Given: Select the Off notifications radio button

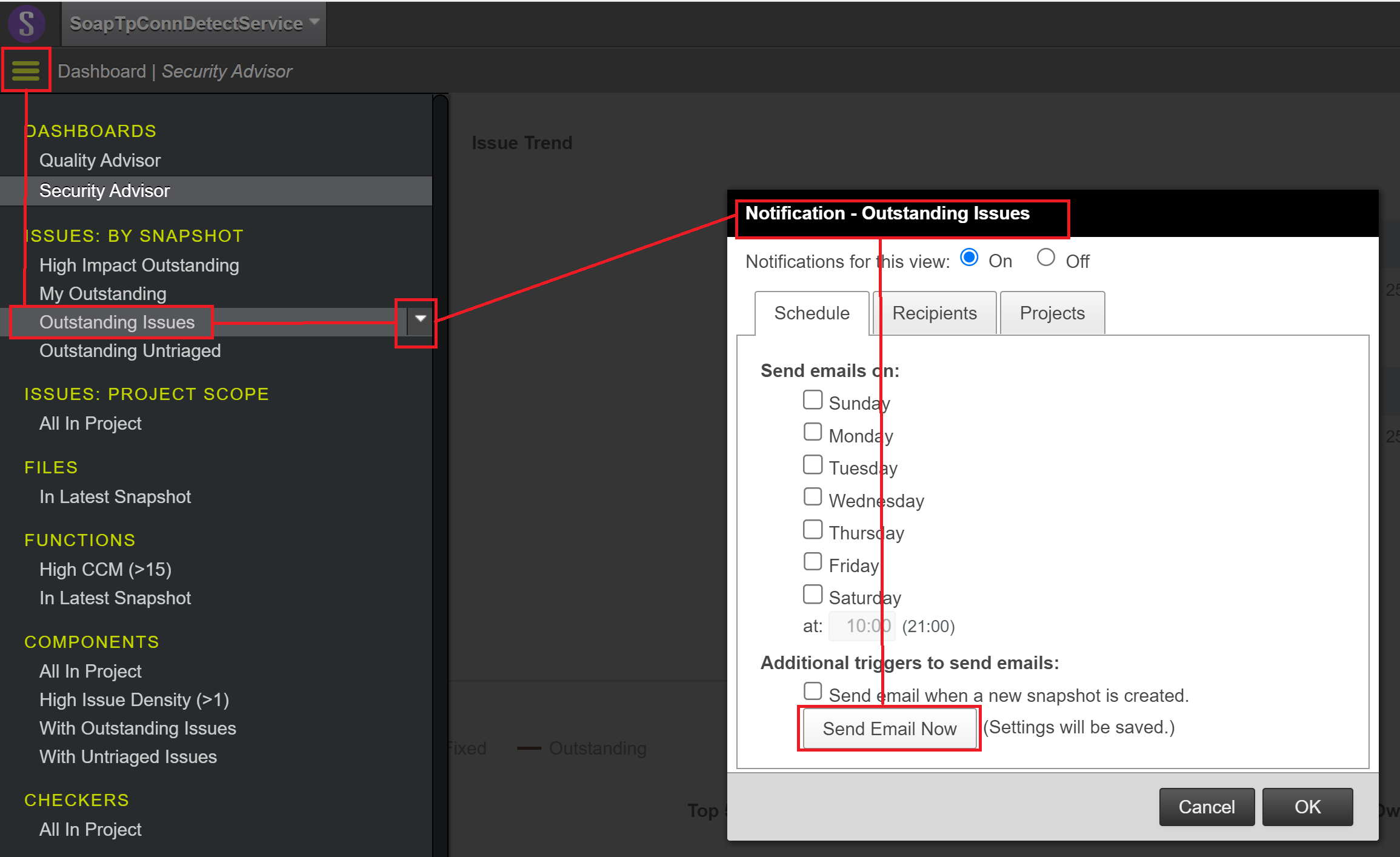Looking at the screenshot, I should tap(1045, 258).
